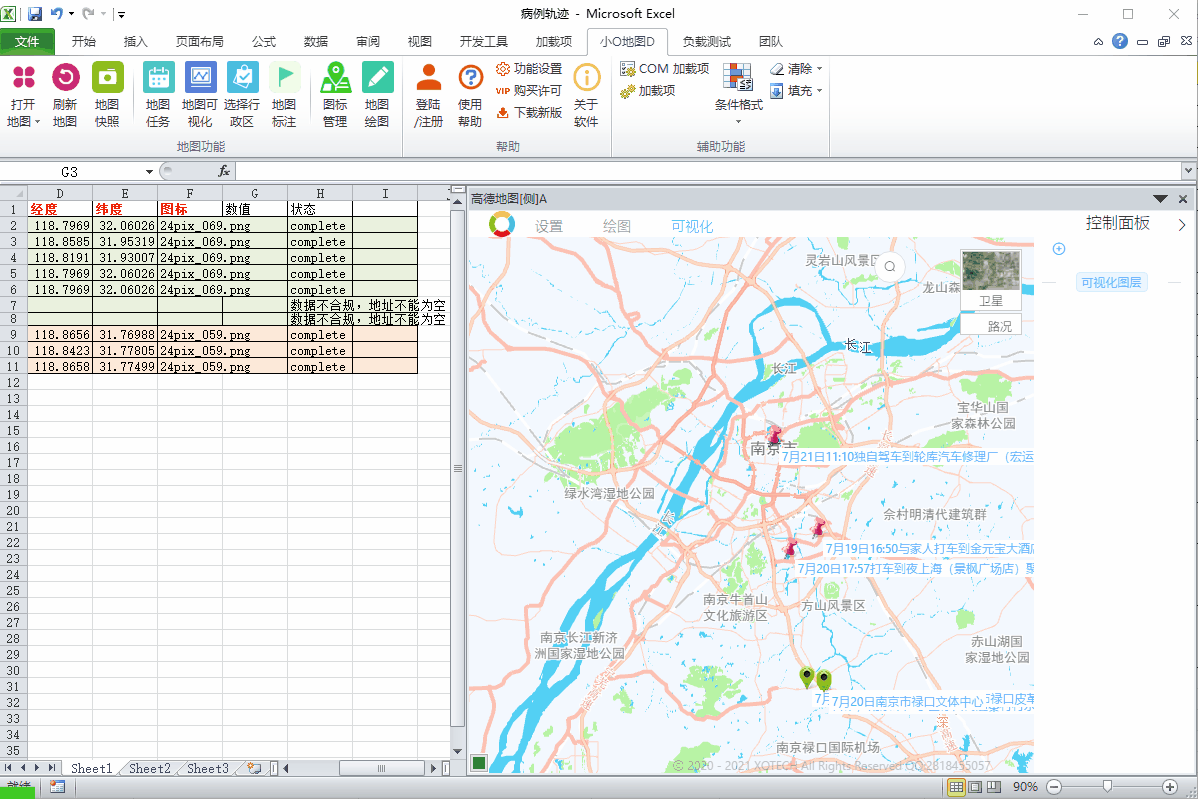Launch 地图可视化 chart icon

click(x=200, y=77)
